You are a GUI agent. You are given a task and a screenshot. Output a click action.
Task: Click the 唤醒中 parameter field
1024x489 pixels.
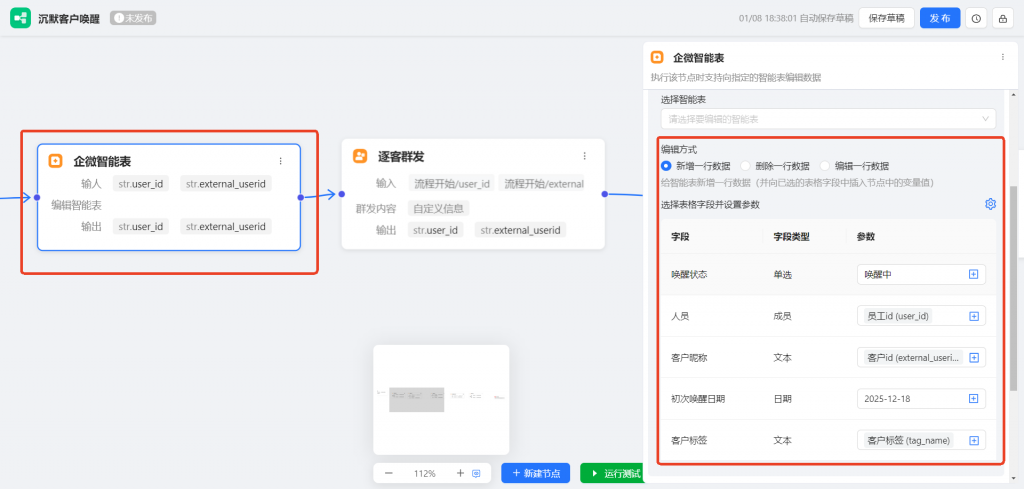tap(921, 275)
